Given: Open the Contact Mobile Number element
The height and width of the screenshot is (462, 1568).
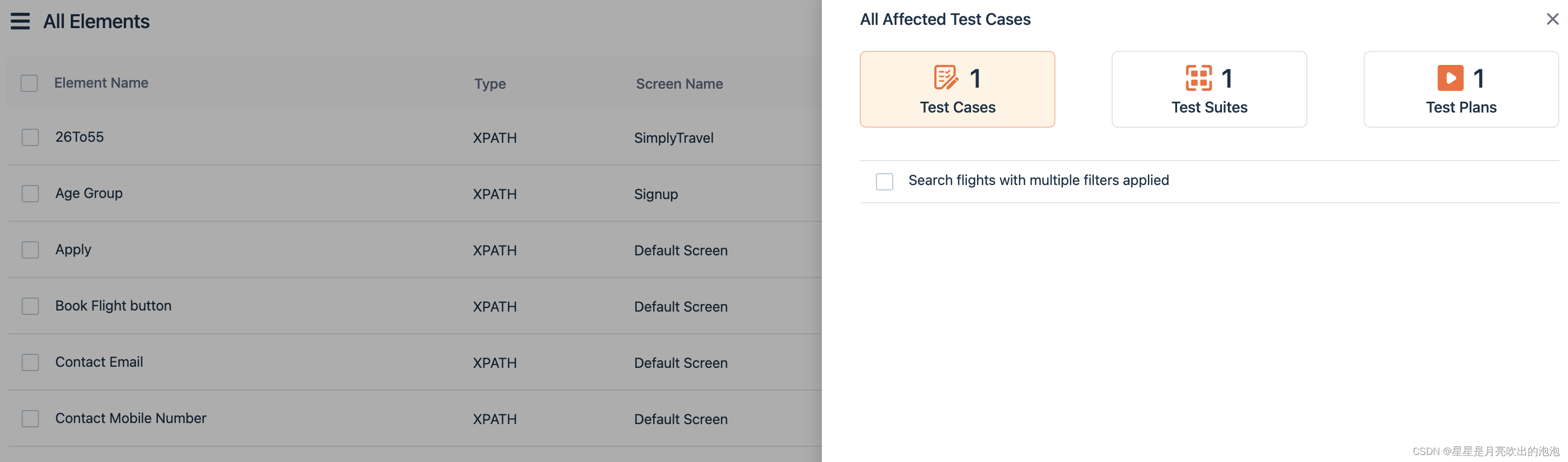Looking at the screenshot, I should pyautogui.click(x=131, y=418).
